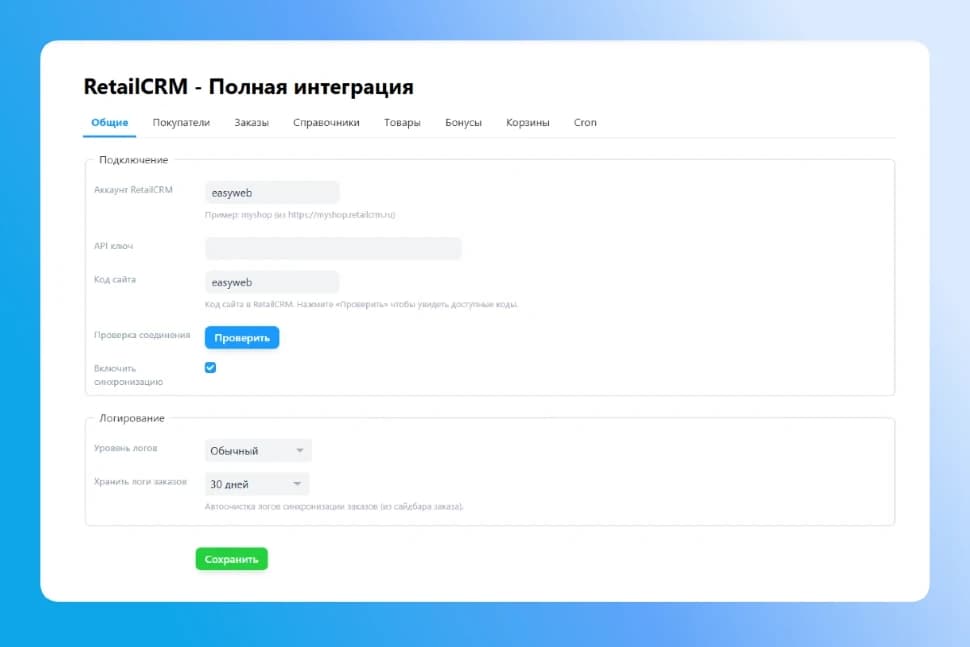Click the Код сайта input field

(x=272, y=282)
